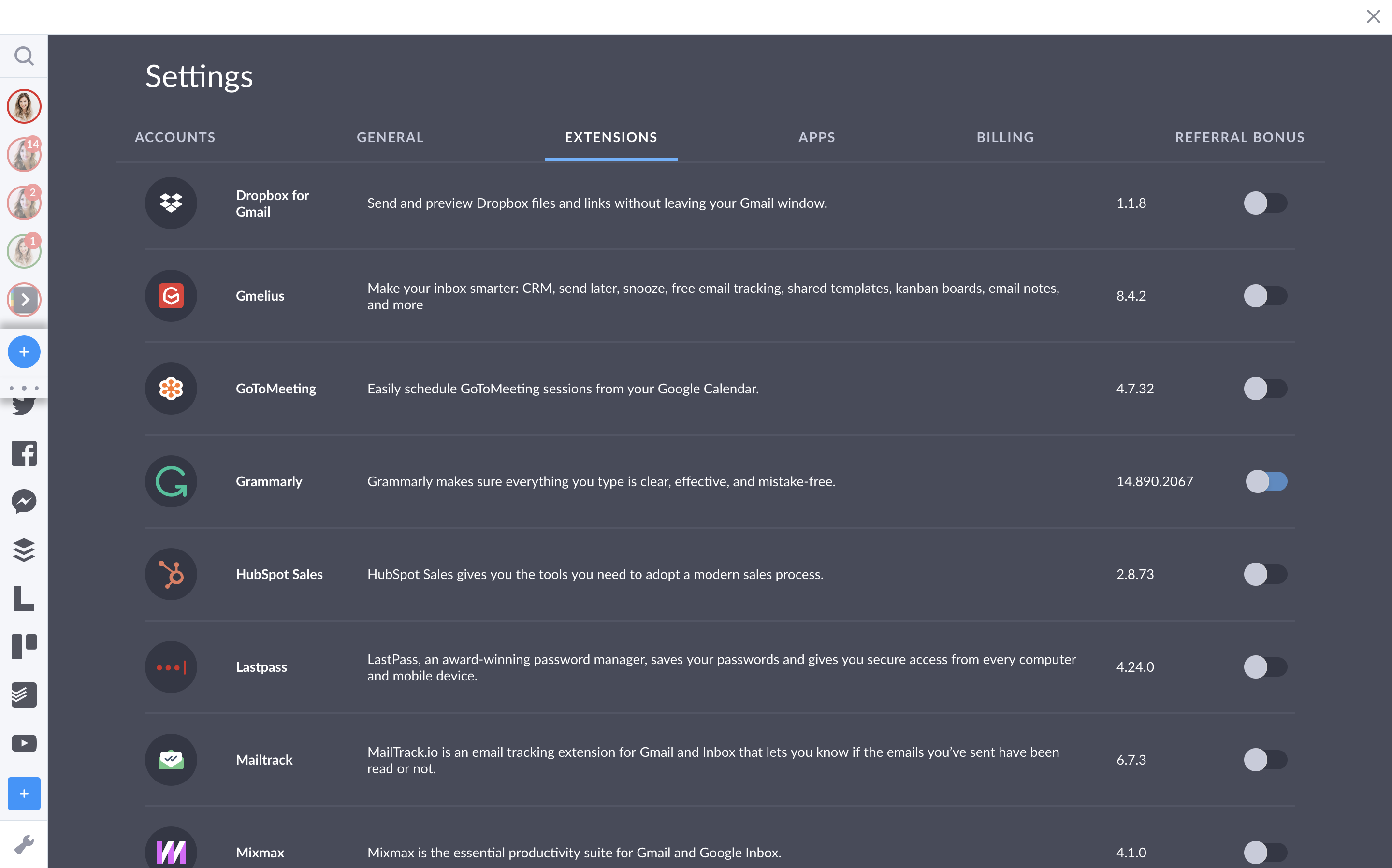The width and height of the screenshot is (1392, 868).
Task: Click the Dropbox for Gmail logo icon
Action: click(171, 203)
